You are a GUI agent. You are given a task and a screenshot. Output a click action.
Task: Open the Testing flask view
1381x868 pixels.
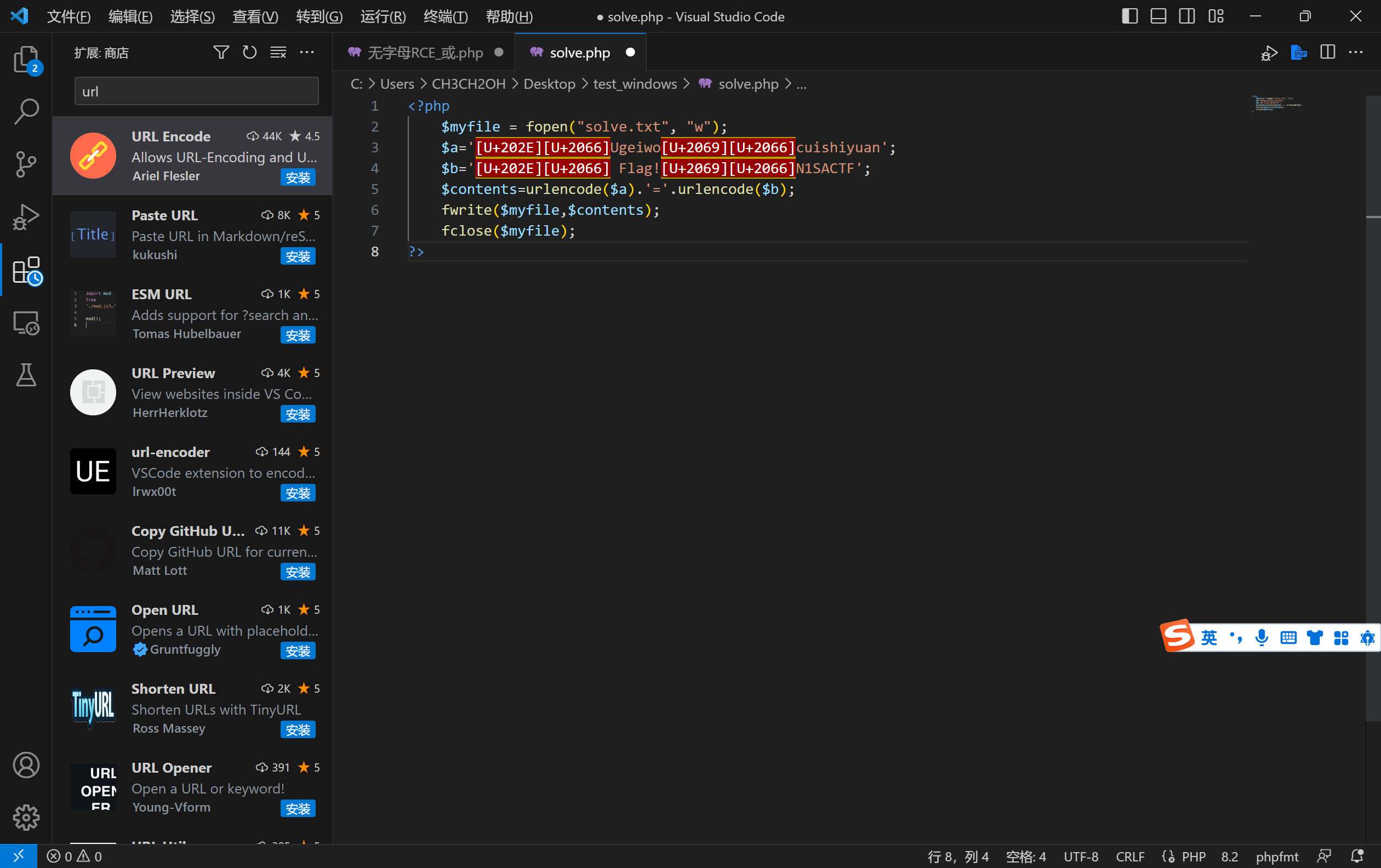[x=26, y=375]
